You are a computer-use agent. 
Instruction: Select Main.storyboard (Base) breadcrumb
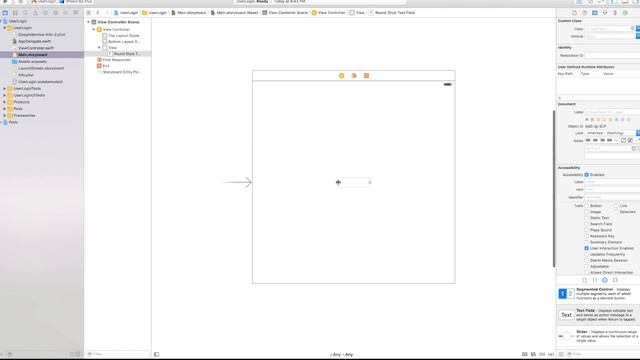tap(234, 13)
